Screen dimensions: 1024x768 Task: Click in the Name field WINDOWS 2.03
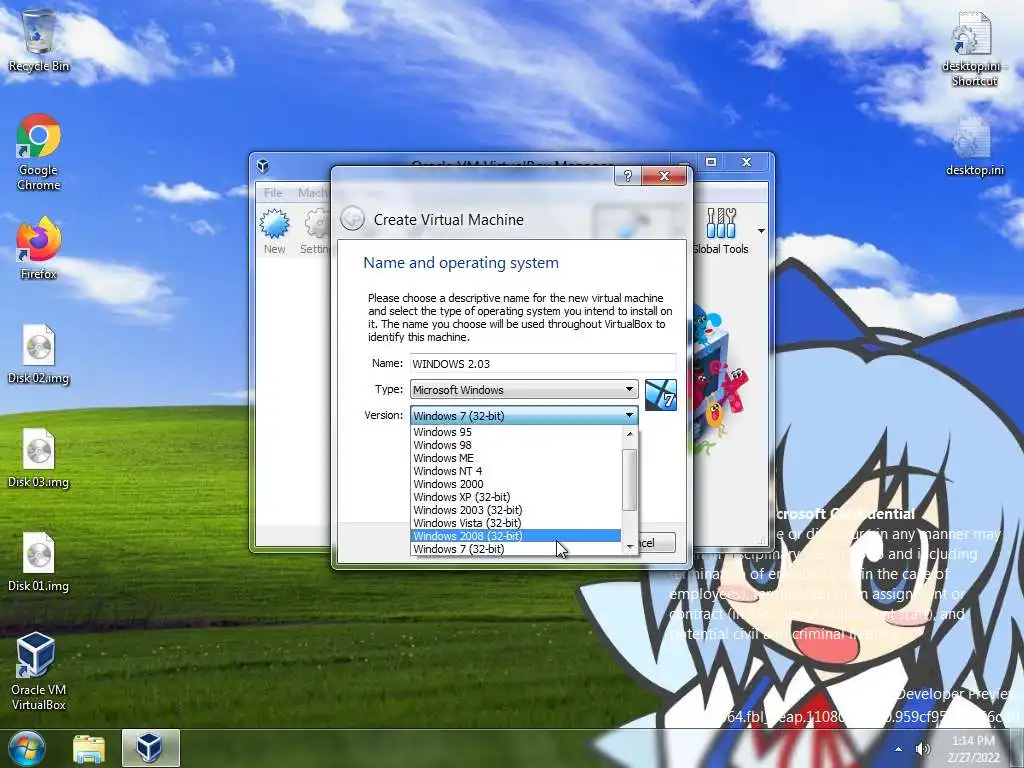(543, 364)
